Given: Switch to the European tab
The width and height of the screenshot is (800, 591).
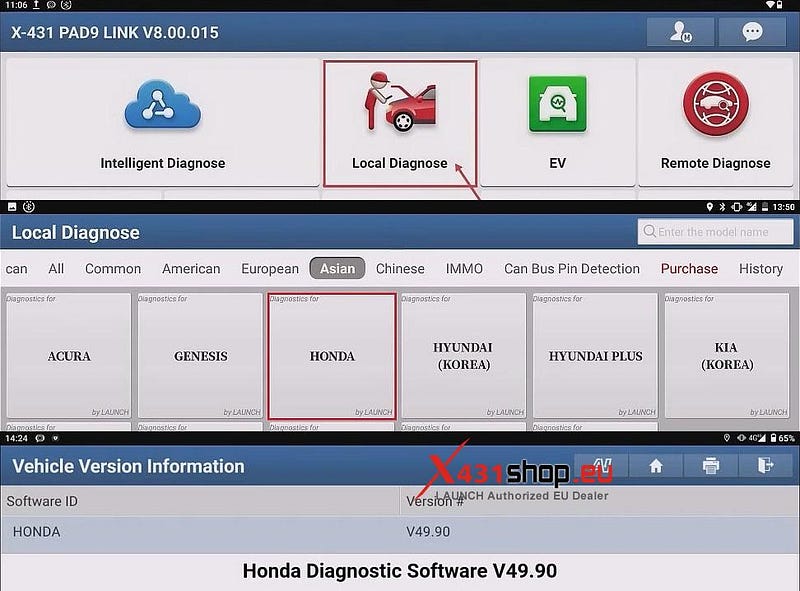Looking at the screenshot, I should pos(270,268).
